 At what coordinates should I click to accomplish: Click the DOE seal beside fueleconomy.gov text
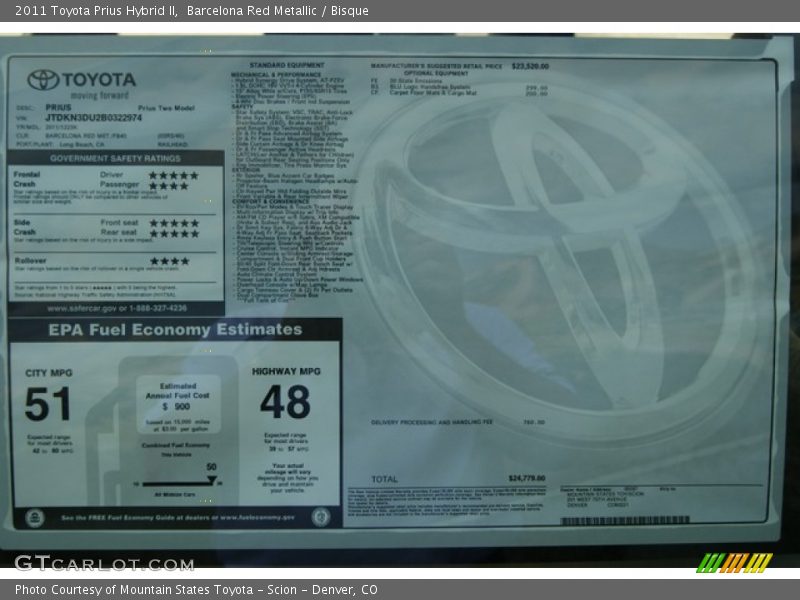pyautogui.click(x=320, y=517)
